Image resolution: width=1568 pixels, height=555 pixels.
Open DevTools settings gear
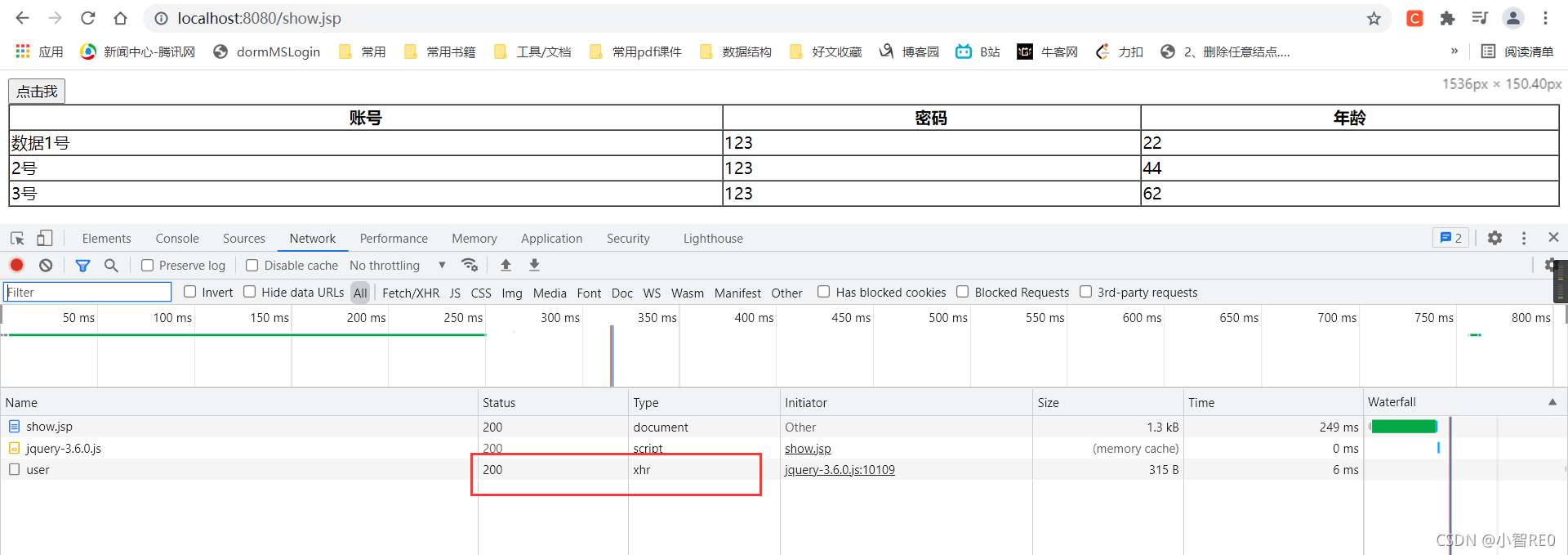coord(1494,238)
